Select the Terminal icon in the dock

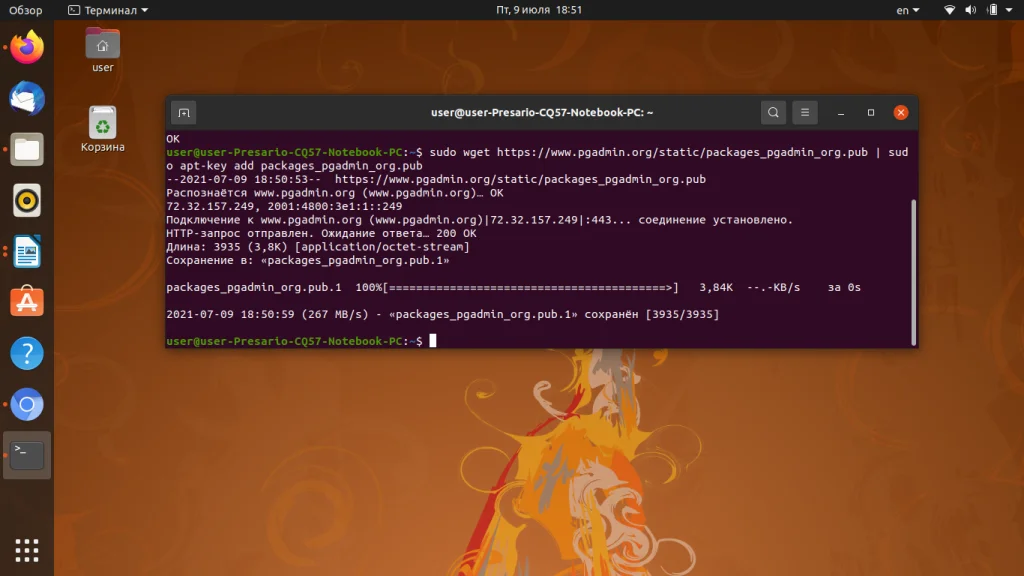pos(25,455)
